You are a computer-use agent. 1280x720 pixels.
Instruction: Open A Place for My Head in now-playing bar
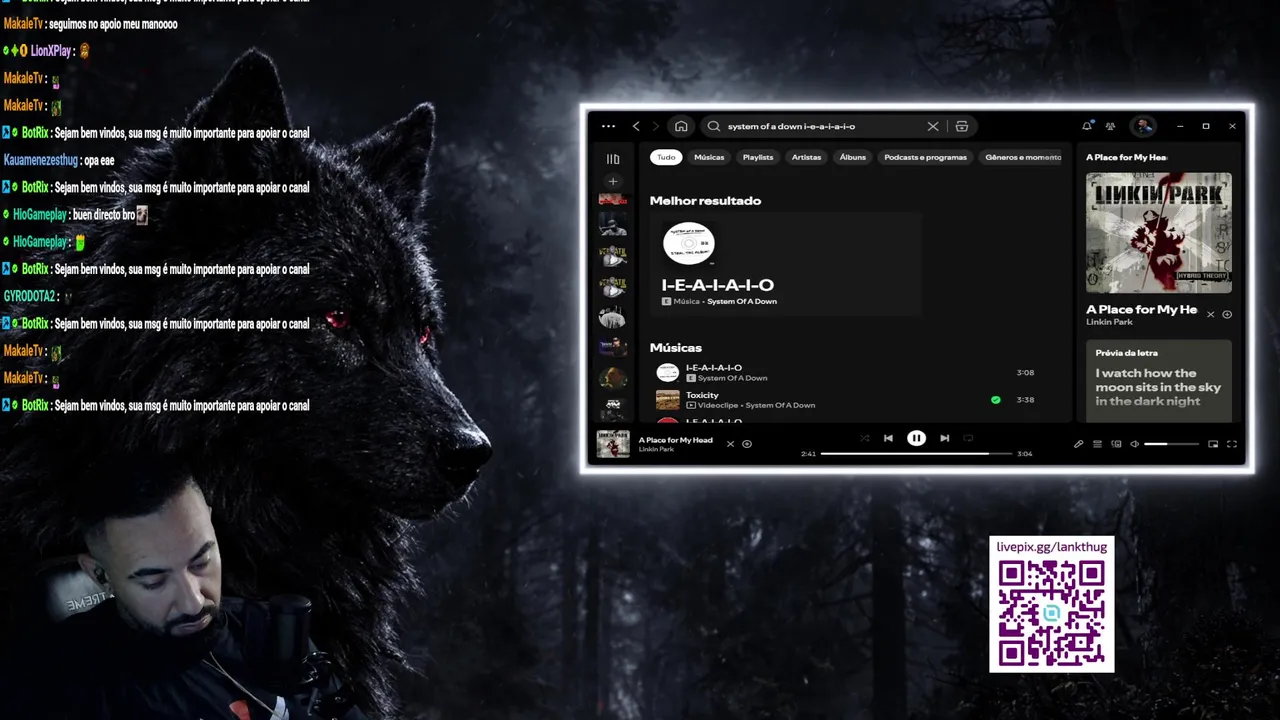coord(676,440)
